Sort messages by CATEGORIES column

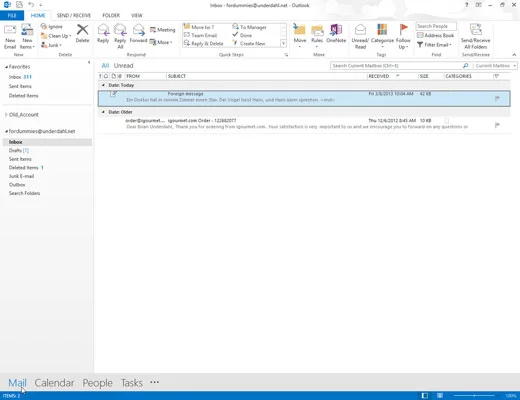468,76
